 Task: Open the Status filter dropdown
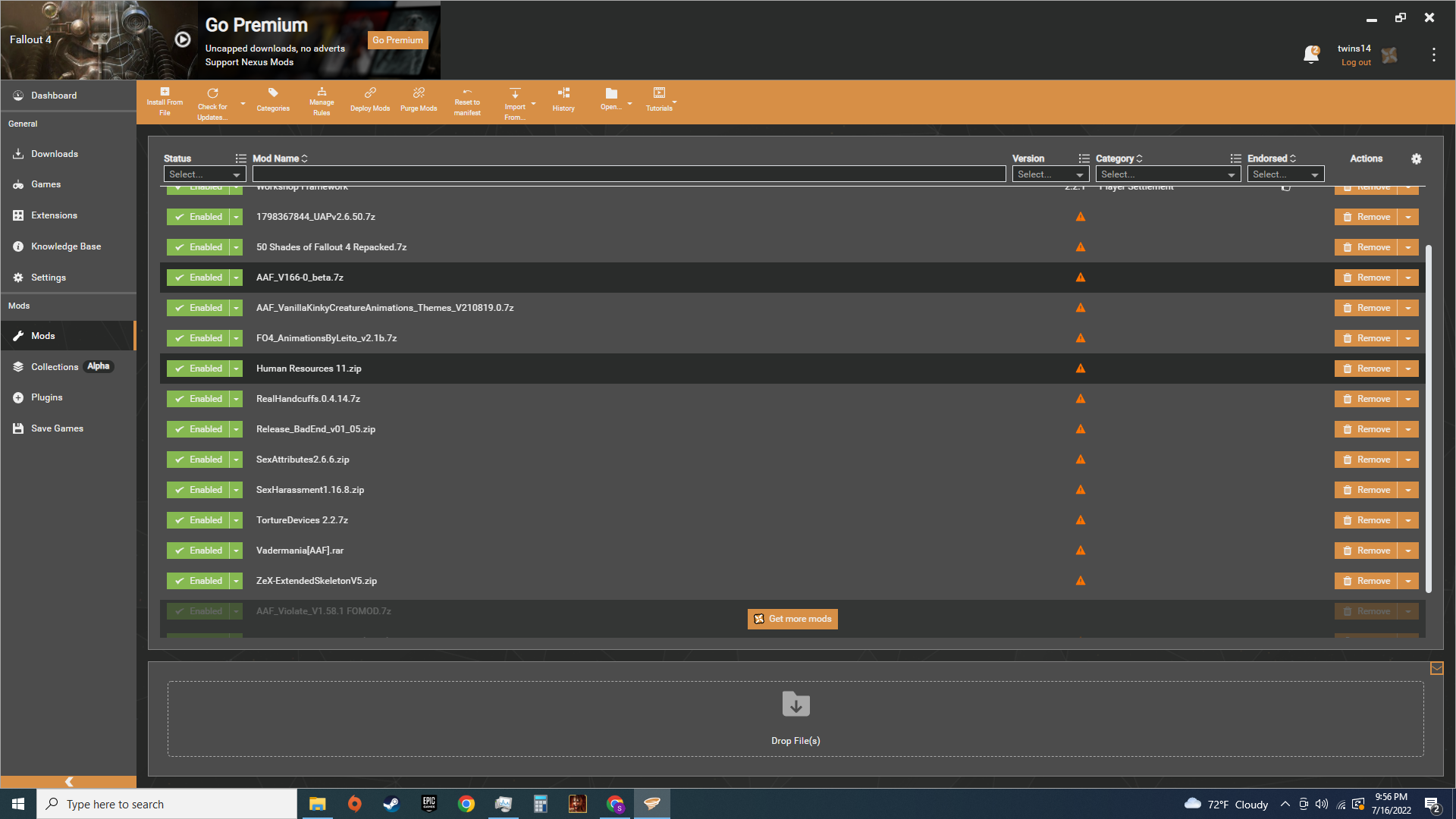(x=205, y=174)
